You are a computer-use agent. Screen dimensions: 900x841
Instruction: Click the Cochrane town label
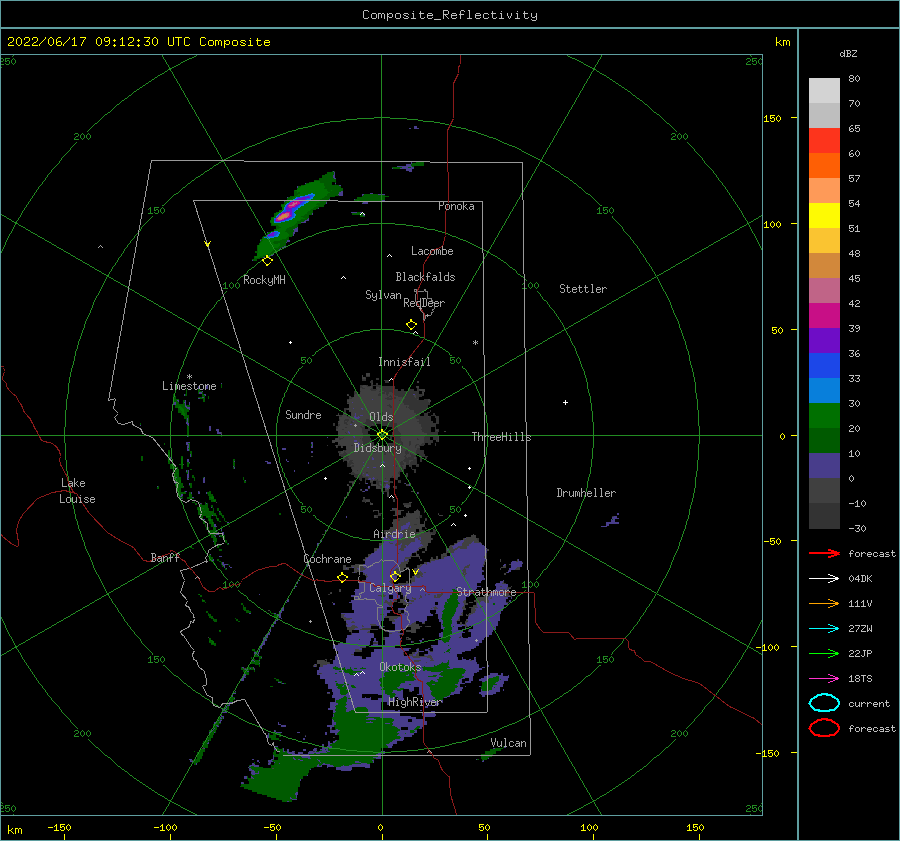327,559
